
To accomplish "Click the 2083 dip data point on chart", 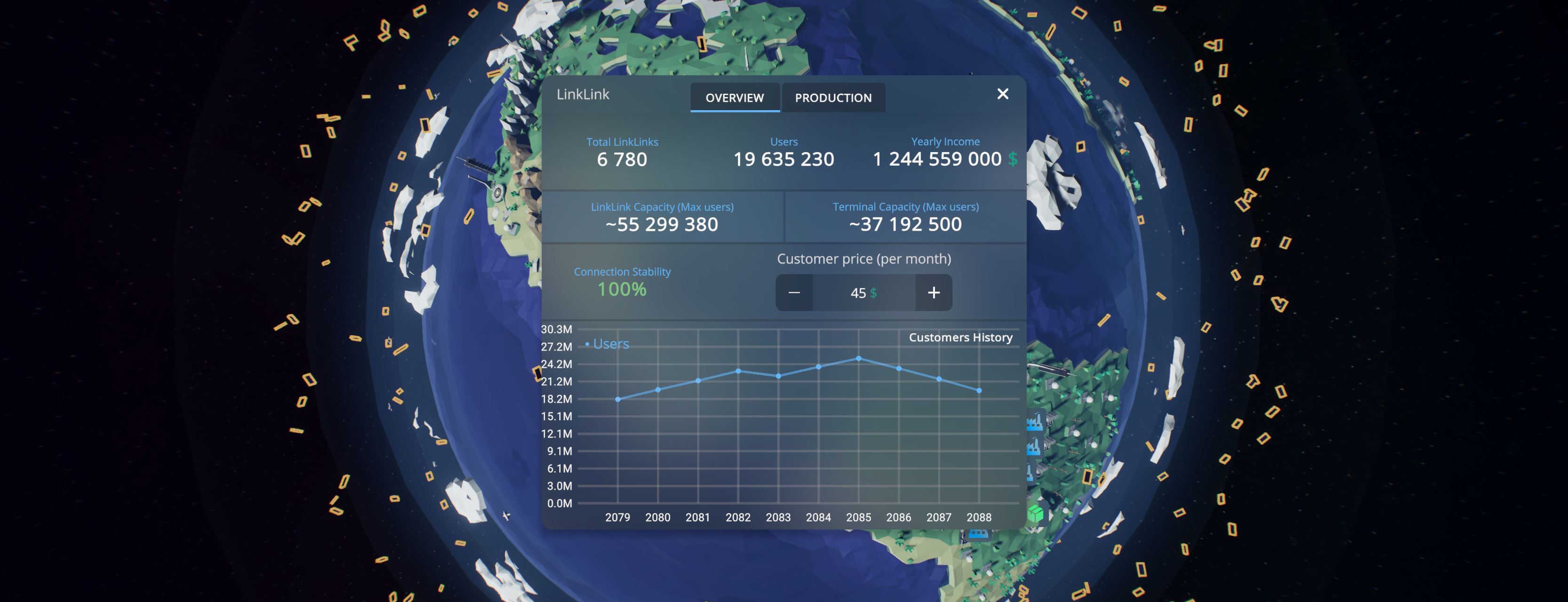I will click(778, 376).
